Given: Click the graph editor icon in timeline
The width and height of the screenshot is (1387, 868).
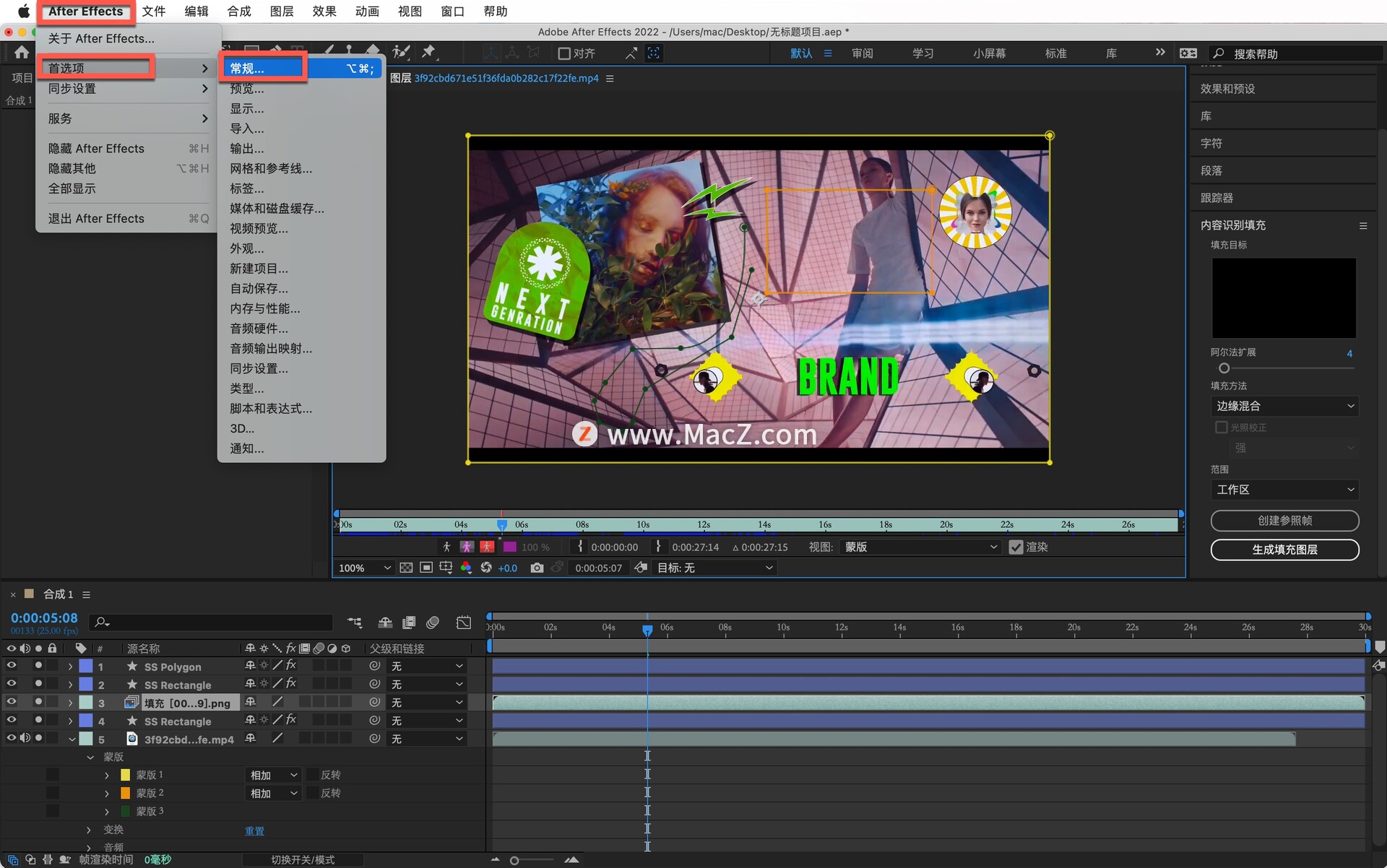Looking at the screenshot, I should tap(464, 622).
